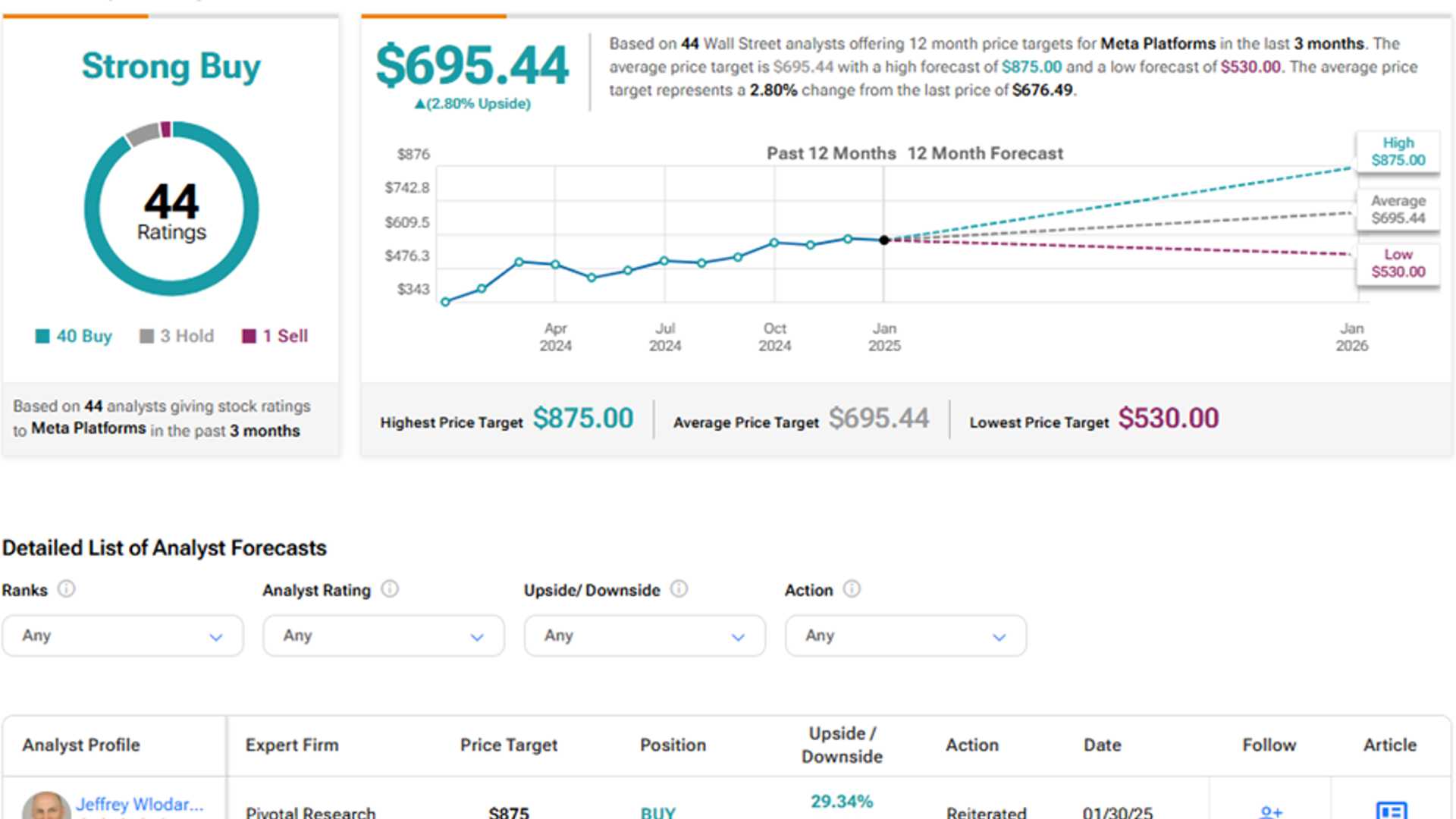Select the black current-price marker on the chart
1456x819 pixels.
coord(883,240)
